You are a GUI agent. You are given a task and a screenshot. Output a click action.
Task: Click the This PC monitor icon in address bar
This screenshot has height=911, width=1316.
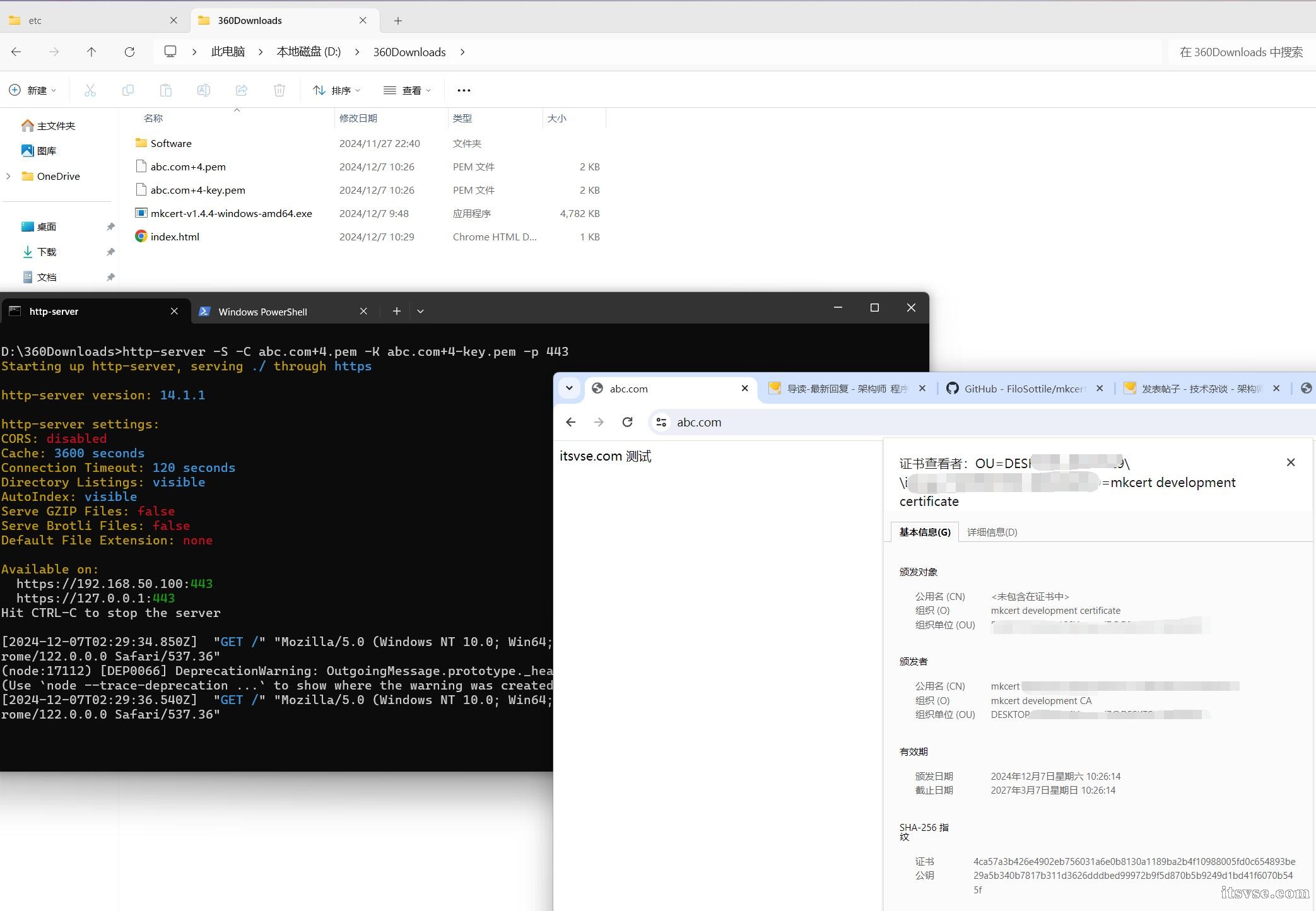click(170, 52)
